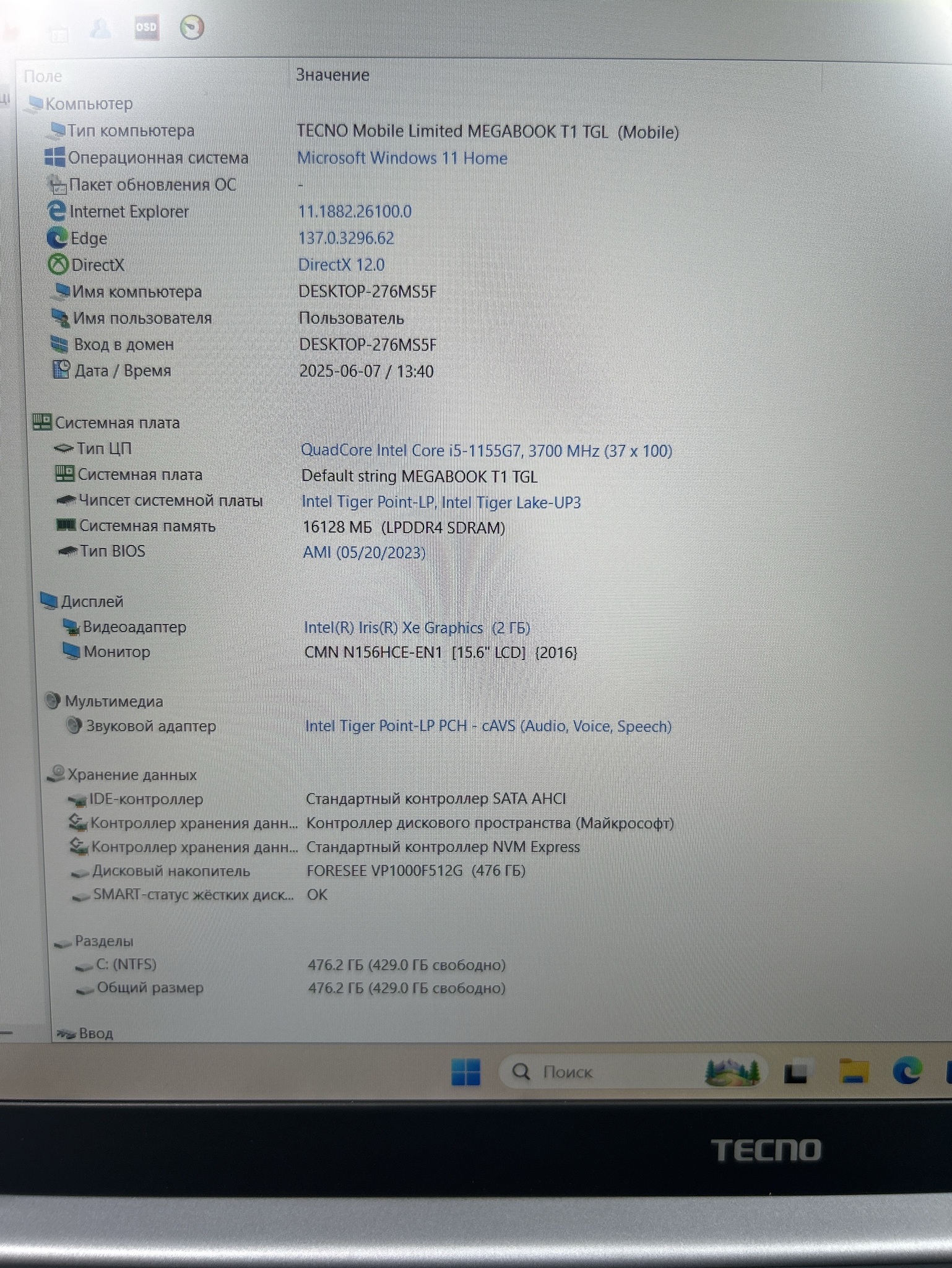Launch Microsoft Edge from the taskbar
This screenshot has height=1268, width=952.
(907, 1070)
